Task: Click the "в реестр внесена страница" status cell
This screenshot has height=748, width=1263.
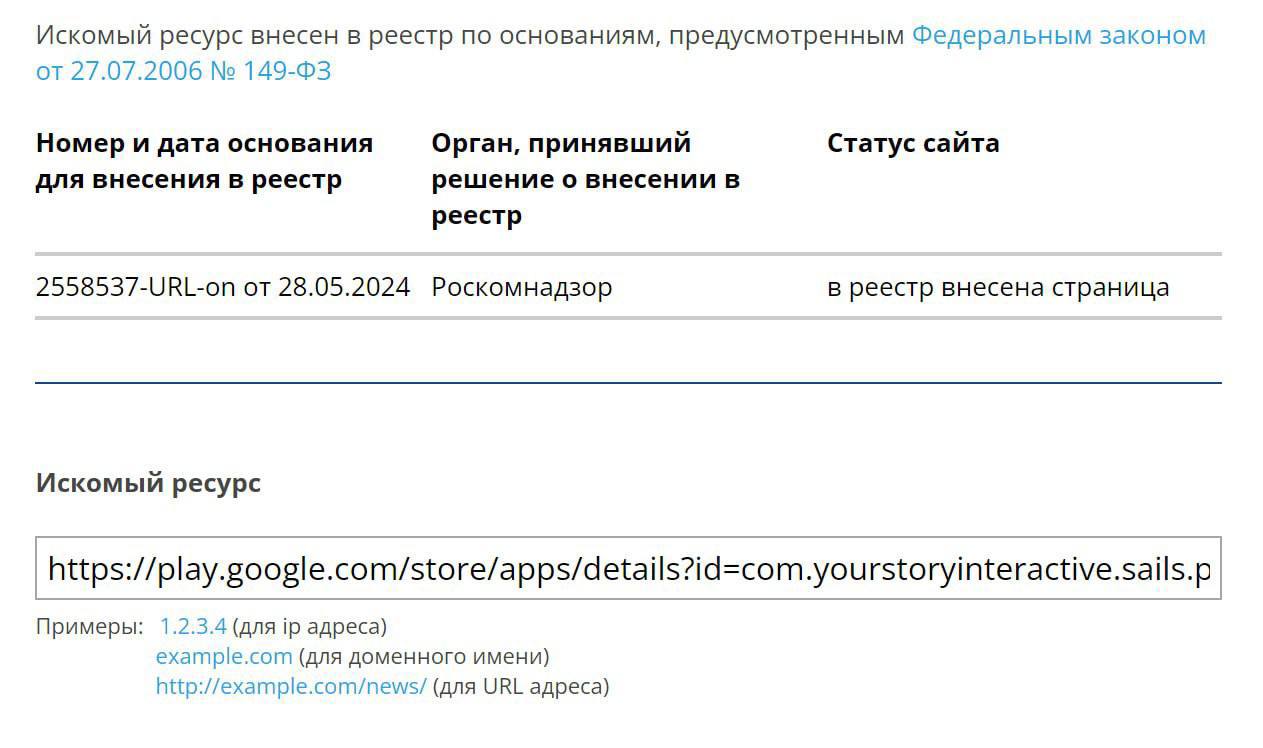Action: [x=997, y=288]
